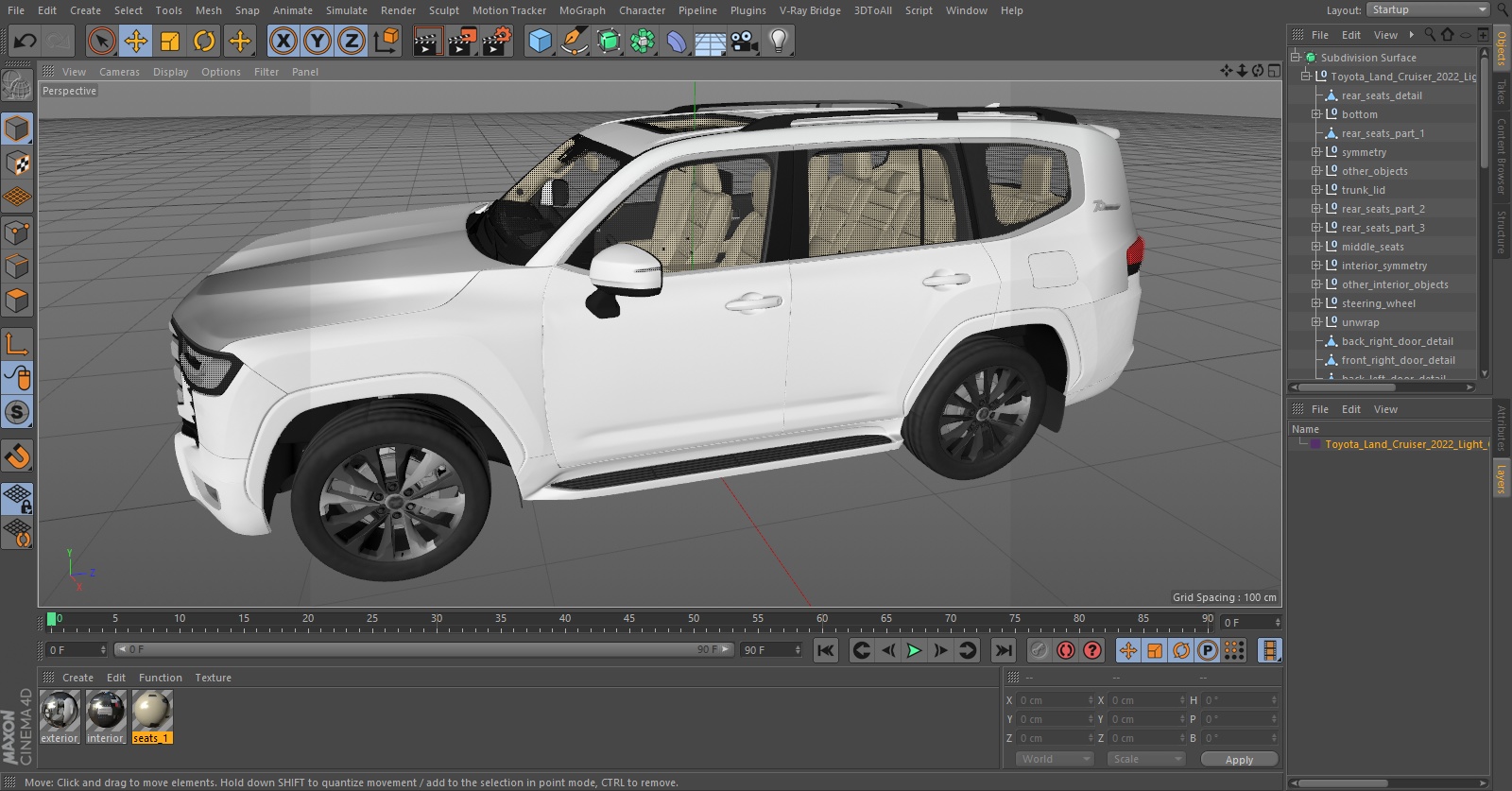Image resolution: width=1512 pixels, height=791 pixels.
Task: Toggle Y axis lock
Action: tap(318, 41)
